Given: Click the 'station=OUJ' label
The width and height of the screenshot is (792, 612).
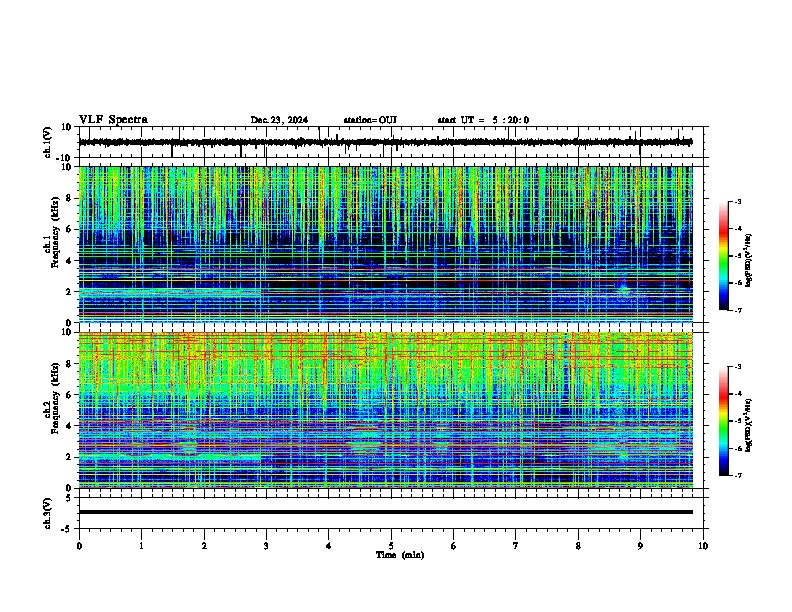Looking at the screenshot, I should click(370, 120).
